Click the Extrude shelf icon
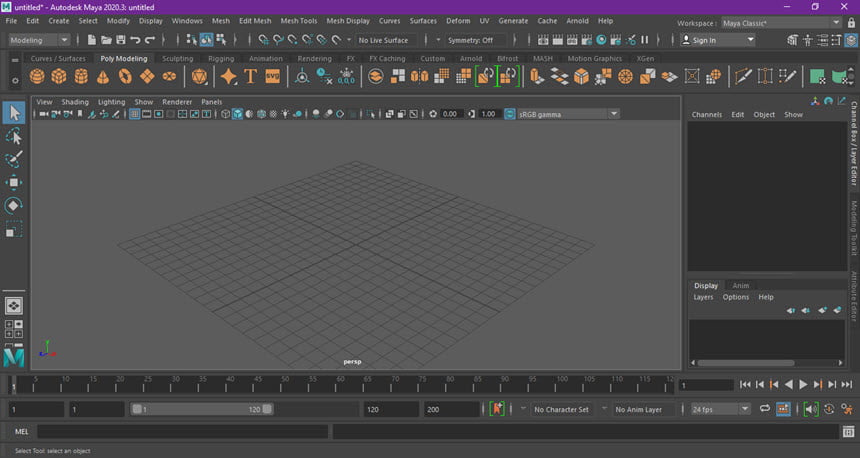860x458 pixels. tap(537, 76)
